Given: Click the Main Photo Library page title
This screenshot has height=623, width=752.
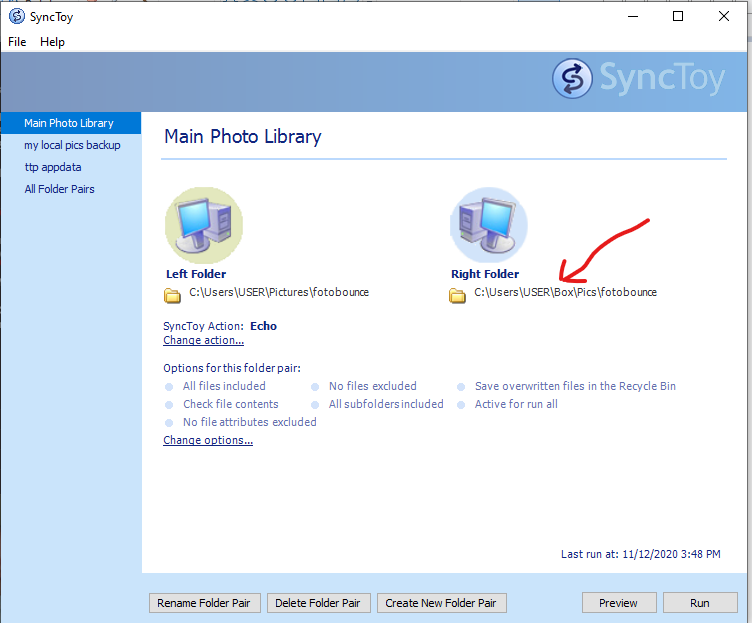Looking at the screenshot, I should (243, 137).
